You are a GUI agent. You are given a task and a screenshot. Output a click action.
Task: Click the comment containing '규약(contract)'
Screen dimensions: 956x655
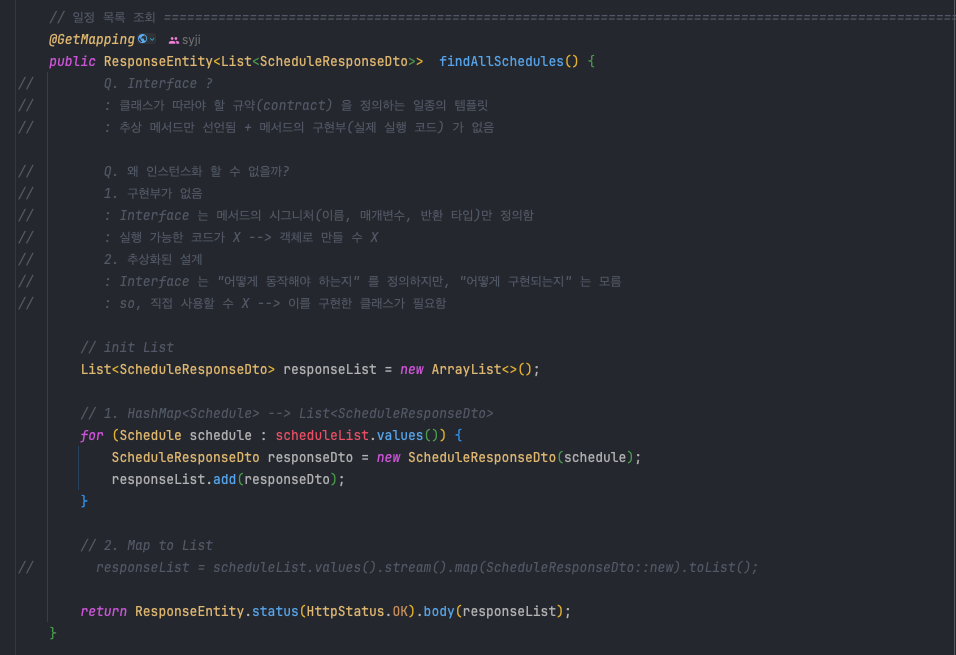[296, 106]
